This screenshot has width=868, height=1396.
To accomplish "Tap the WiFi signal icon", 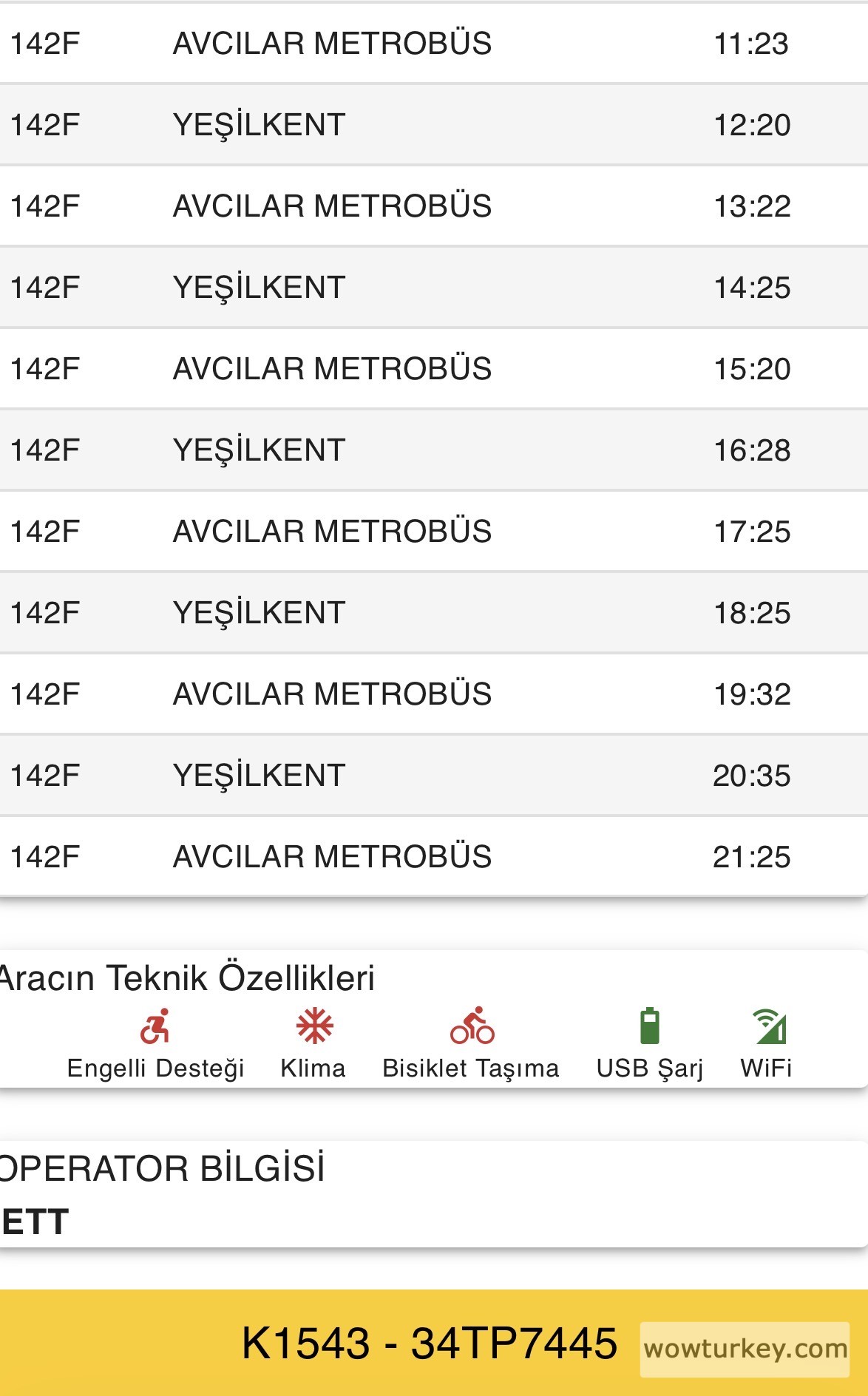I will click(x=769, y=1026).
